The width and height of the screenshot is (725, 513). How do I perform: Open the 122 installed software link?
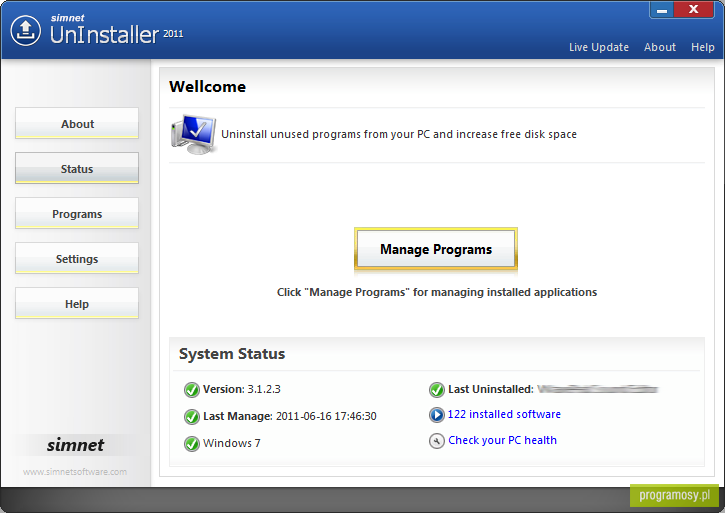coord(504,414)
